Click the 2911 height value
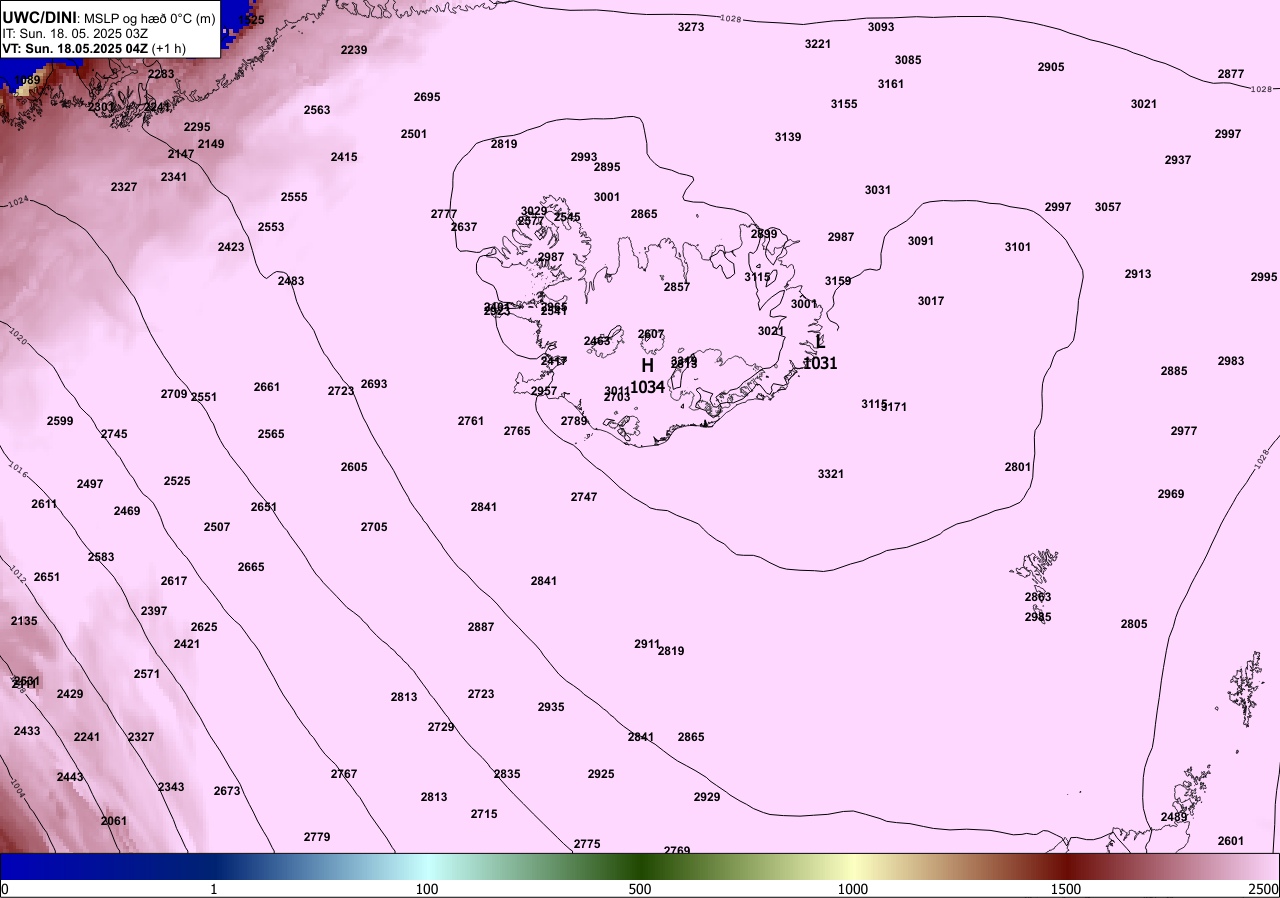This screenshot has width=1280, height=898. (647, 644)
